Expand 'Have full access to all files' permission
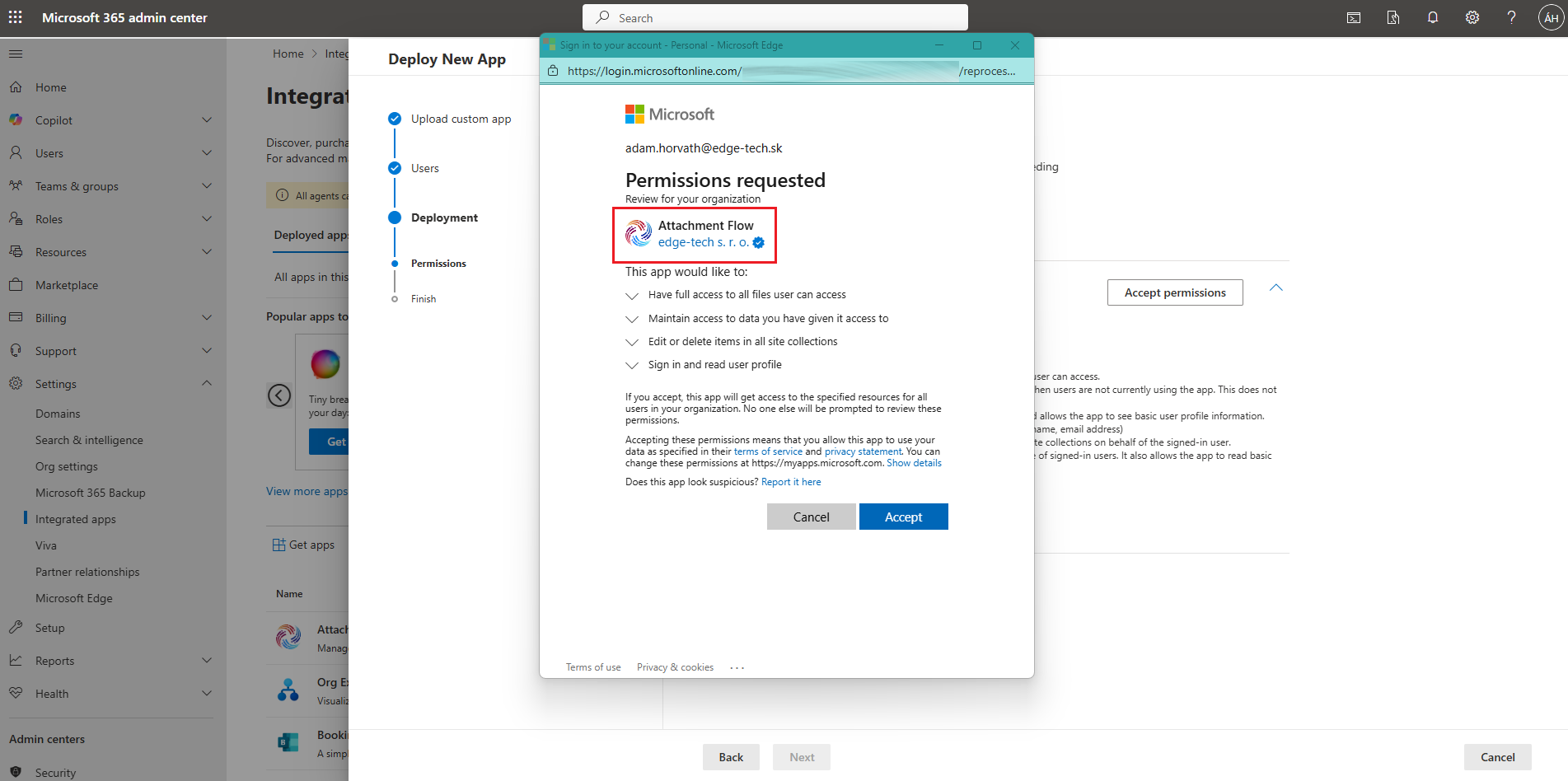1568x781 pixels. point(632,295)
